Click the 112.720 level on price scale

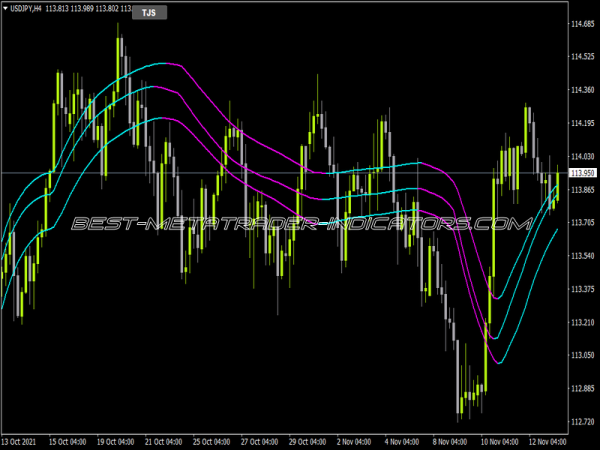tap(582, 422)
